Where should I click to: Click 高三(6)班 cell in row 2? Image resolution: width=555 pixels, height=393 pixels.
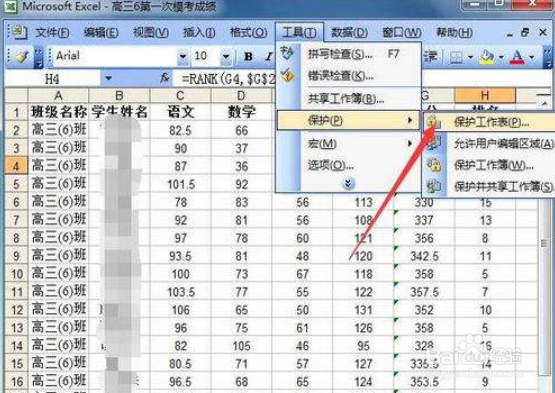click(58, 130)
